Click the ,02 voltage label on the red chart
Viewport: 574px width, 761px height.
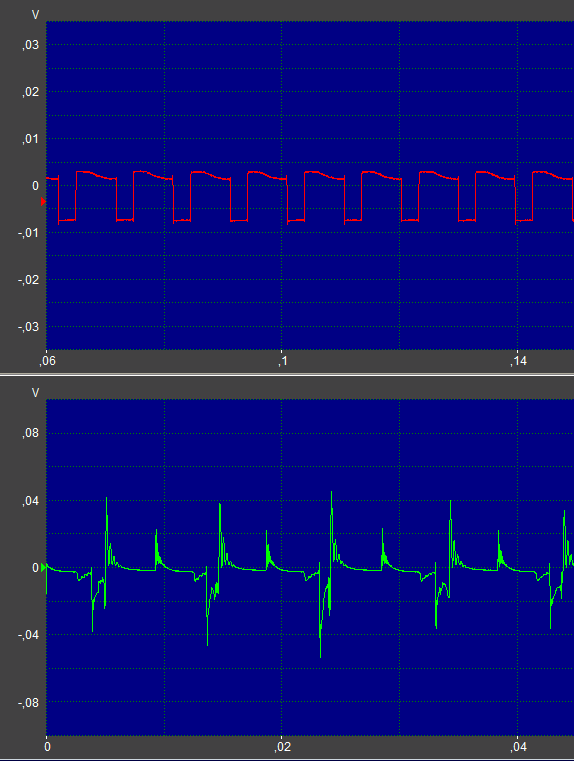(x=30, y=92)
